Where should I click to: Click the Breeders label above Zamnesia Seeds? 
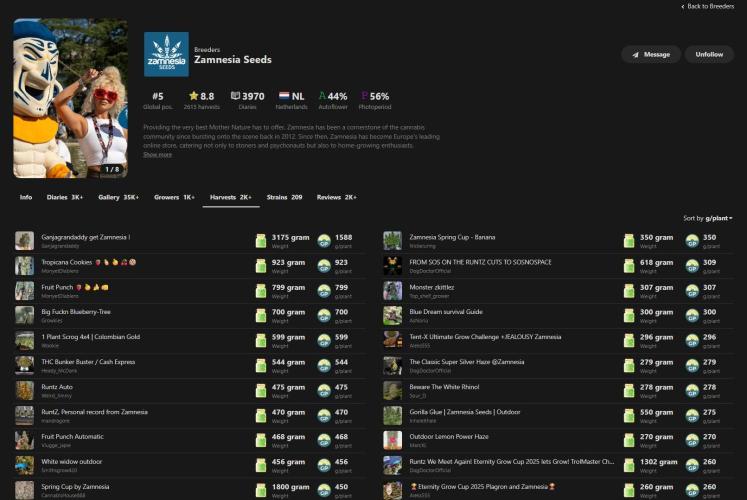tap(207, 50)
